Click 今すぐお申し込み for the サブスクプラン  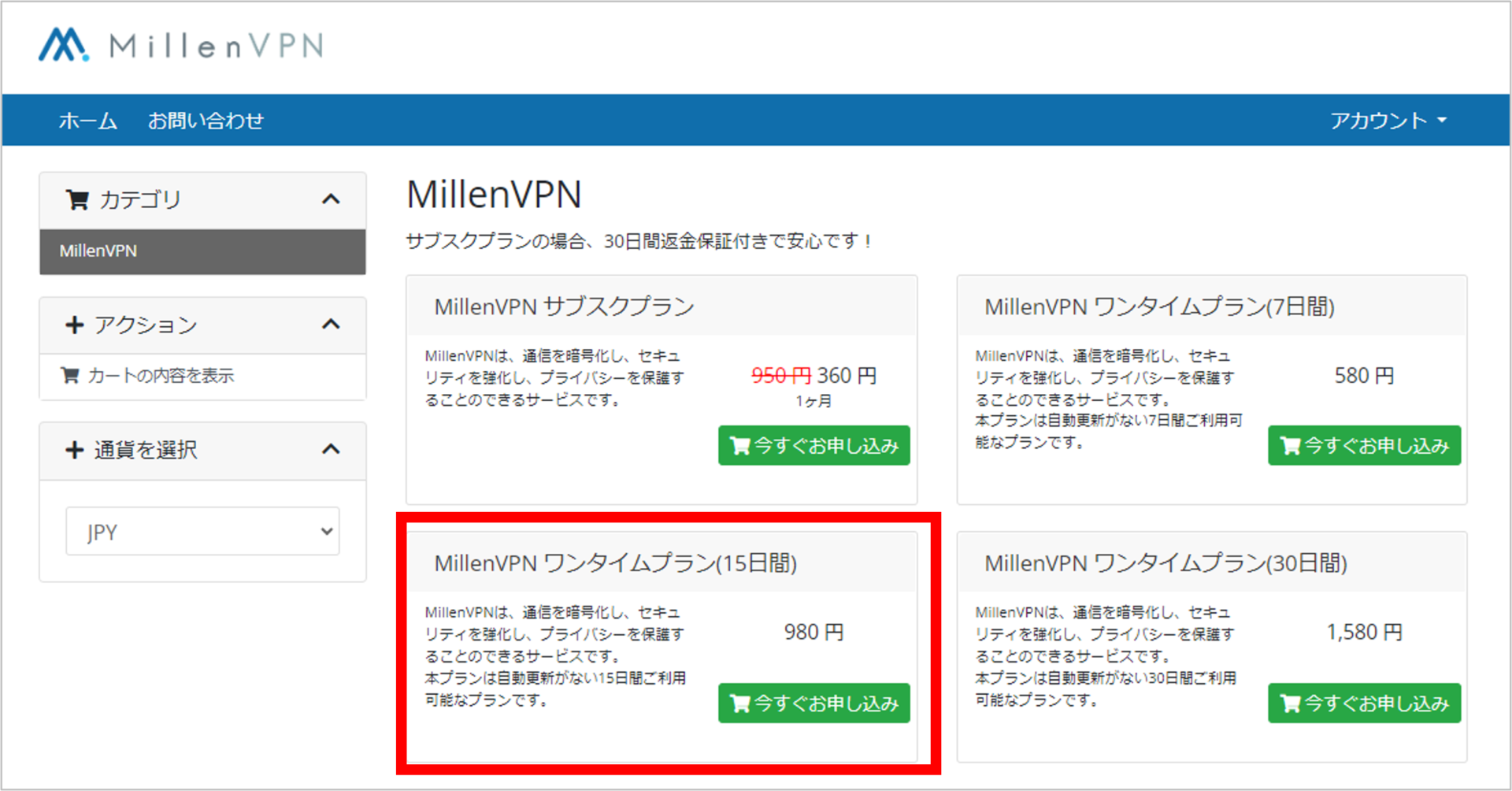[x=813, y=445]
